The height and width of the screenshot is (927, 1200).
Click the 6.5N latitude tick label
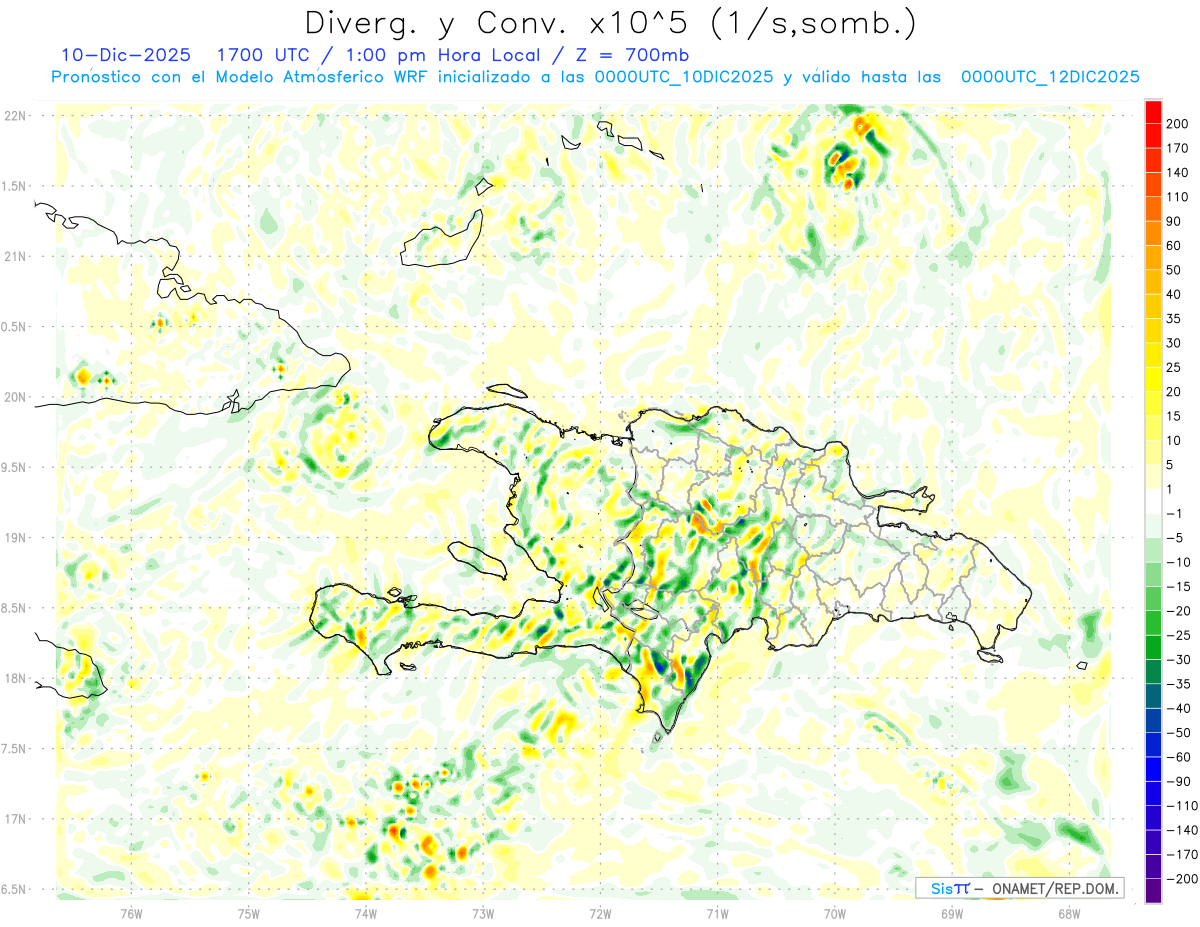click(15, 889)
